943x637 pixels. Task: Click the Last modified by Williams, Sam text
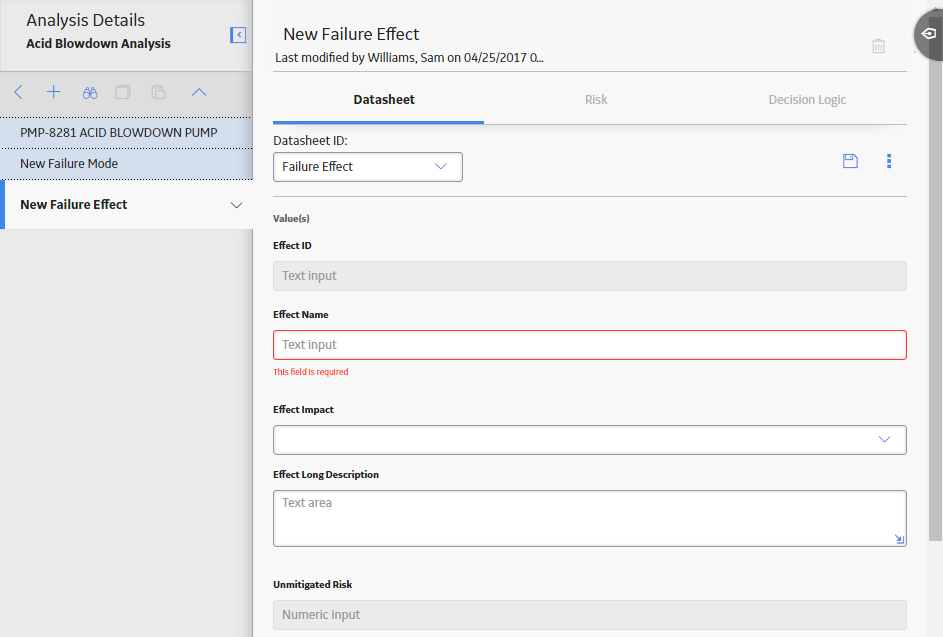pyautogui.click(x=409, y=58)
